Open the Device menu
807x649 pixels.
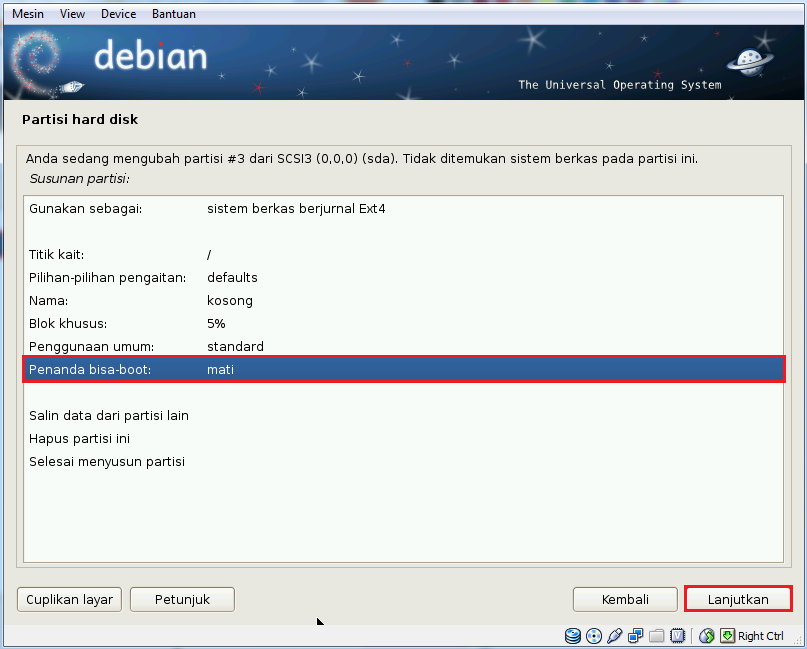coord(118,14)
